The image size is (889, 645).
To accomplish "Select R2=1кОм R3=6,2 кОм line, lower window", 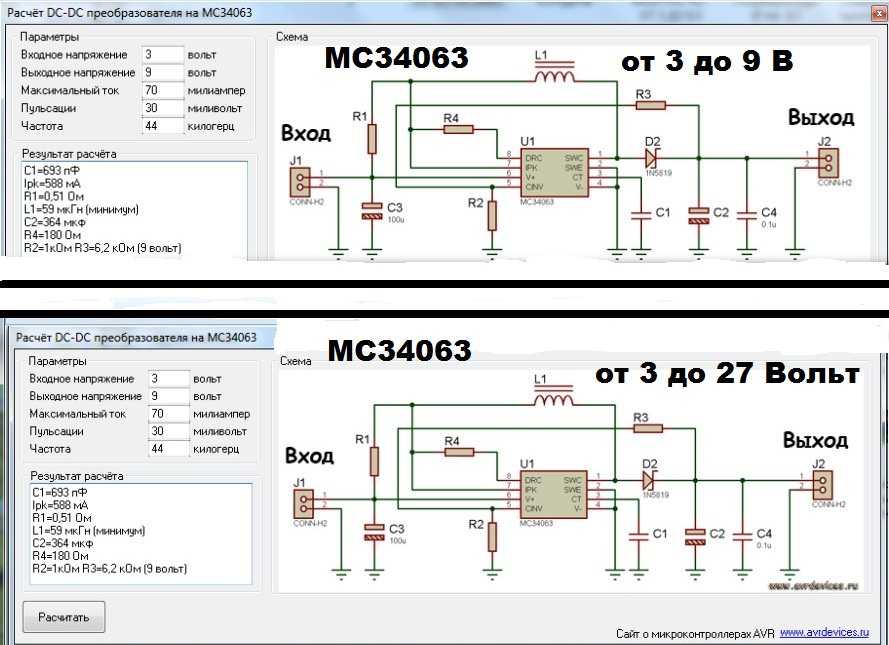I will click(x=109, y=568).
